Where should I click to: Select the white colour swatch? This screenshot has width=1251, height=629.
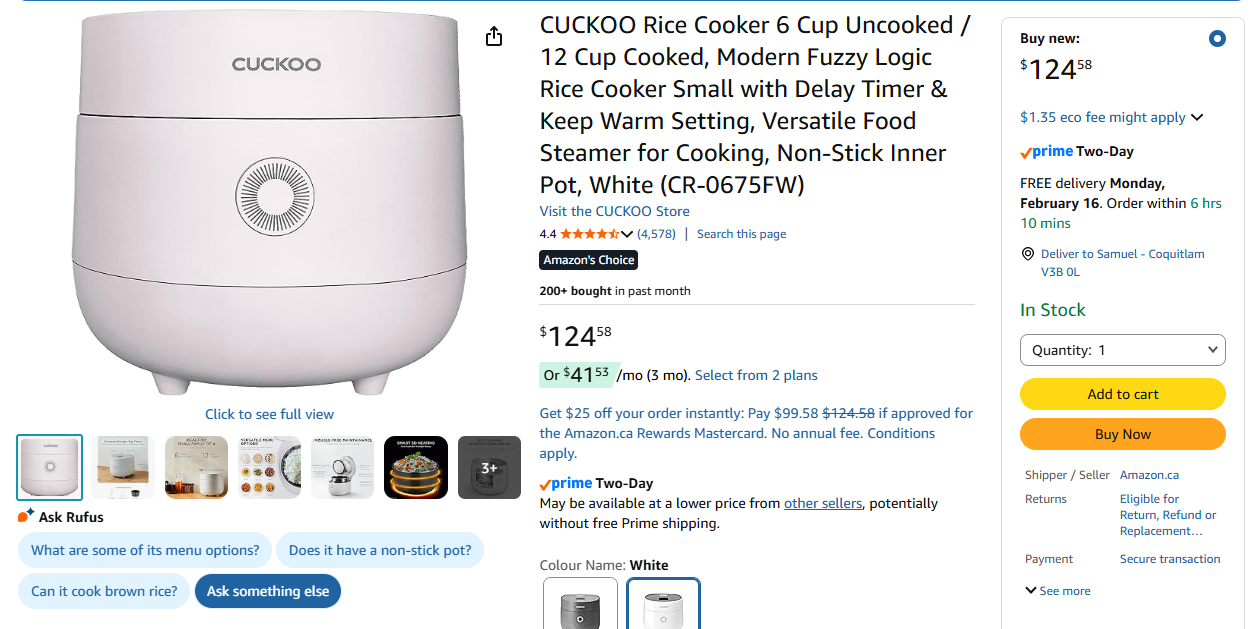tap(663, 605)
